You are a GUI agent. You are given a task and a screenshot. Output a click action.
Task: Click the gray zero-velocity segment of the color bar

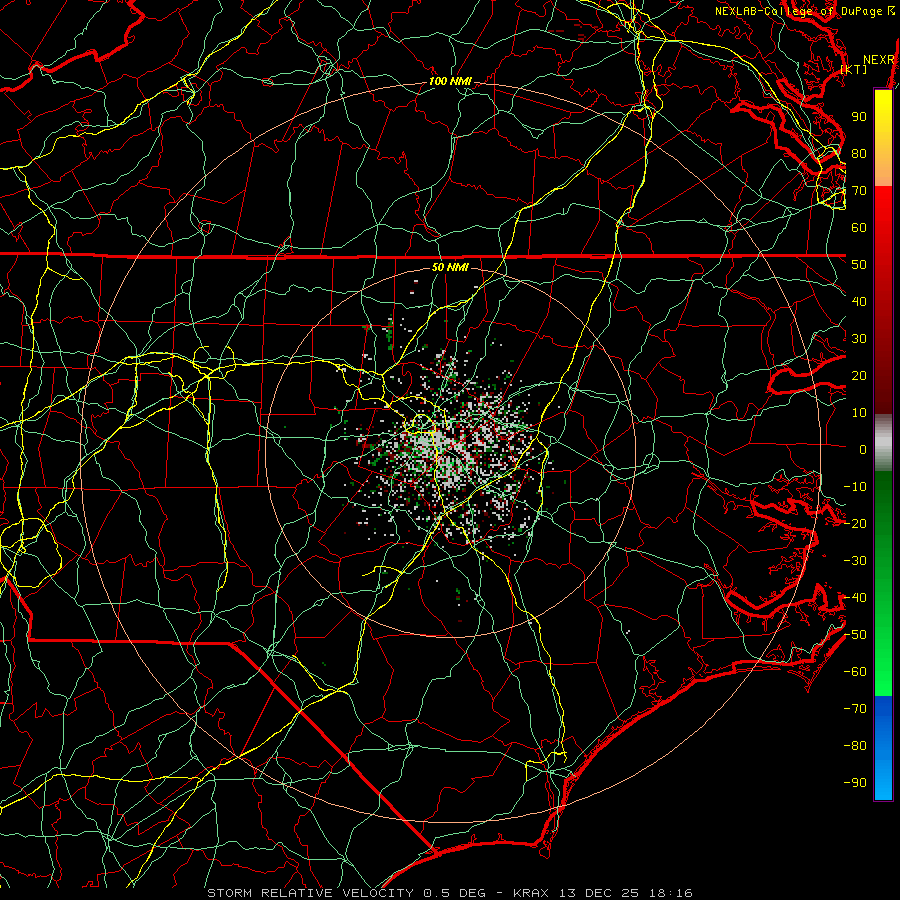click(x=883, y=442)
